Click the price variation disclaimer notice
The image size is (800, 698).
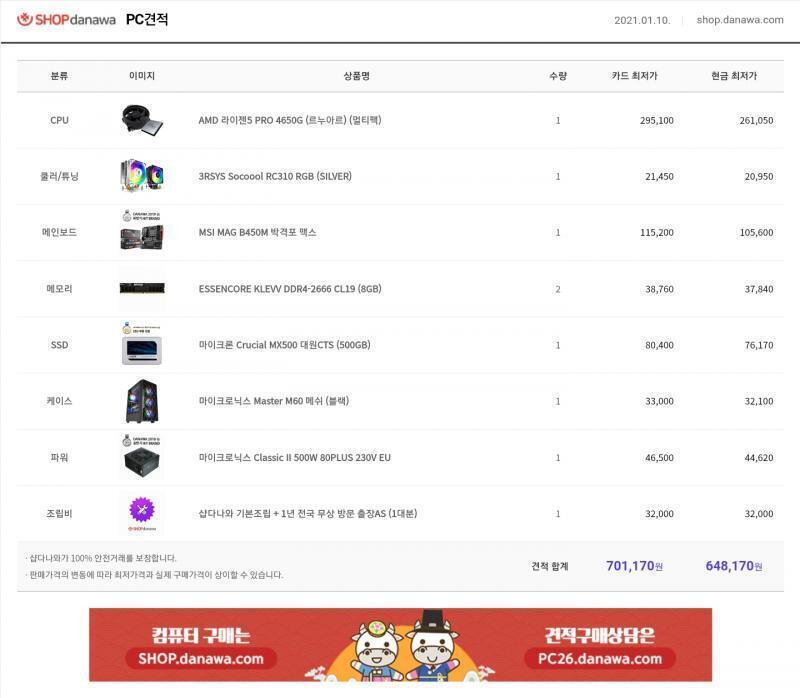[x=154, y=575]
